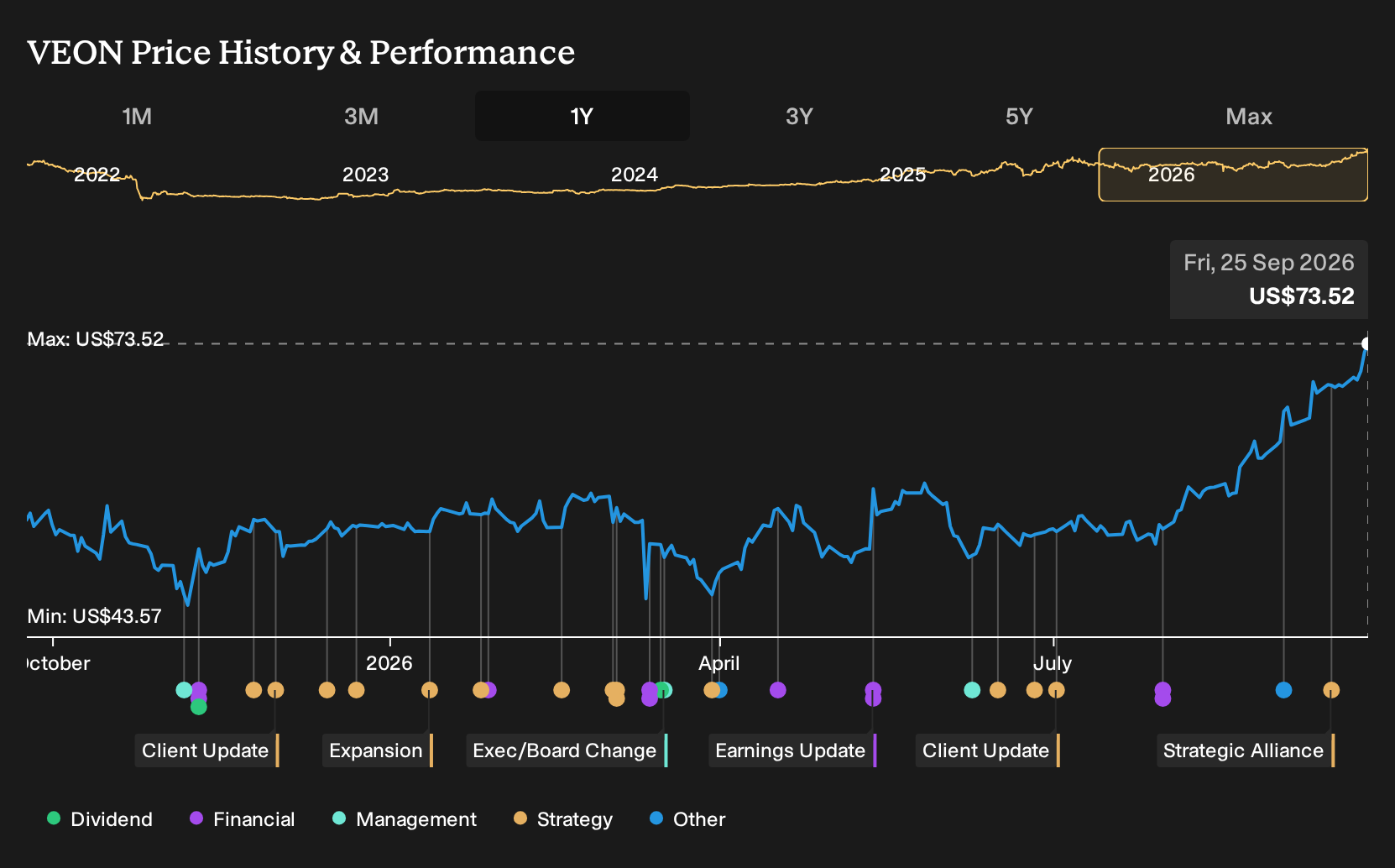The width and height of the screenshot is (1395, 868).
Task: Click the 2022 label in overview chart
Action: click(97, 175)
